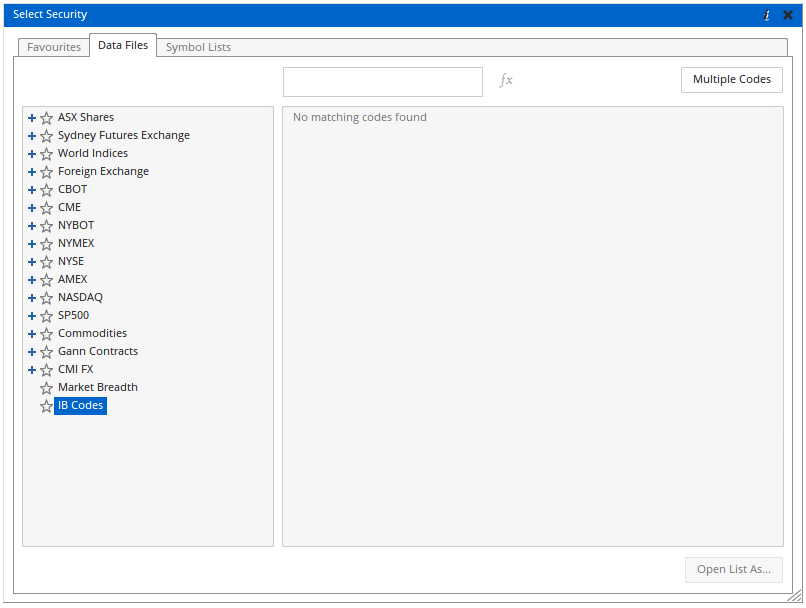Open the info icon in title bar
This screenshot has height=608, width=806.
point(766,15)
